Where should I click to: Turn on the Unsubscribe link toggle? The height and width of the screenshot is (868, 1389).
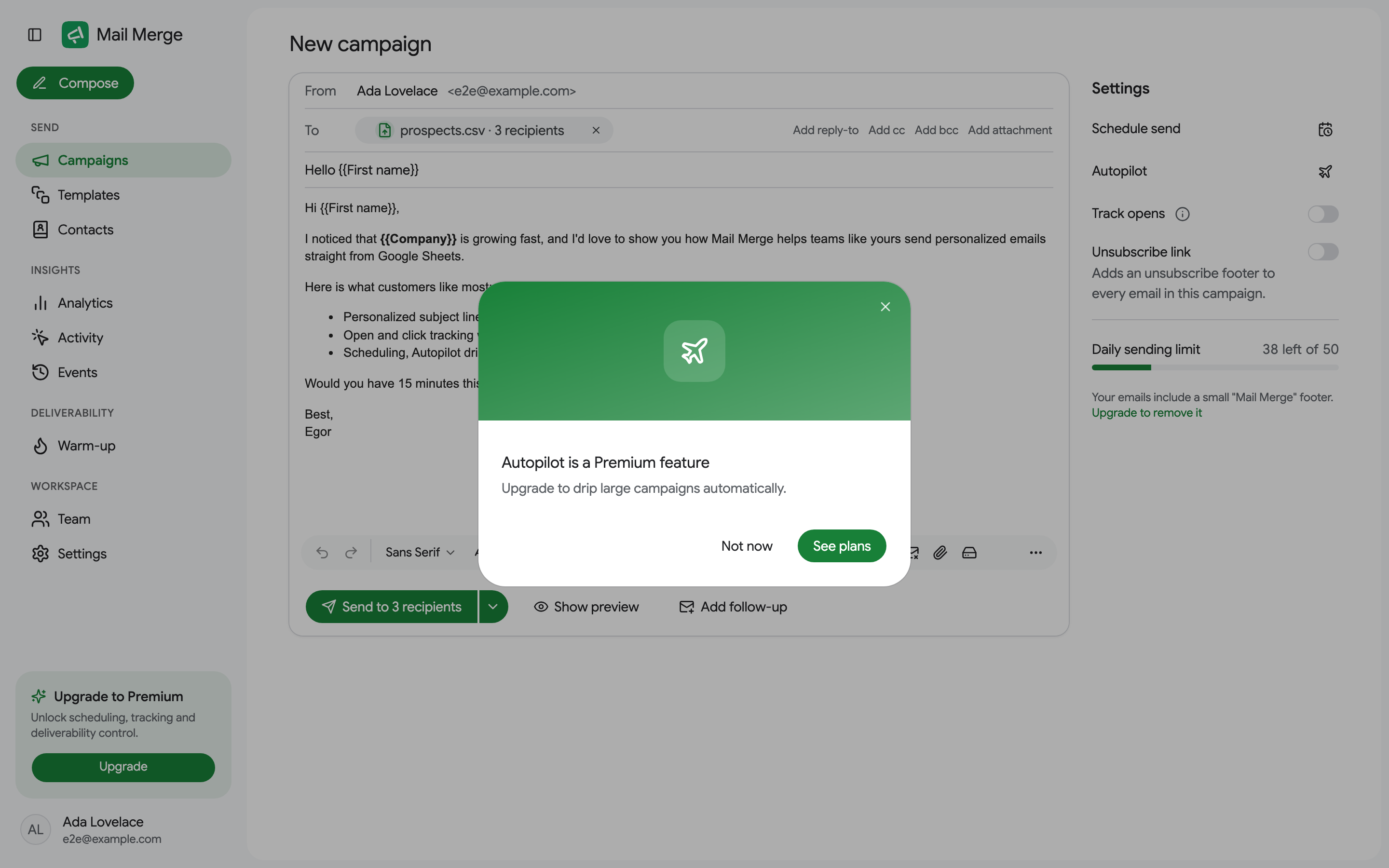coord(1323,251)
